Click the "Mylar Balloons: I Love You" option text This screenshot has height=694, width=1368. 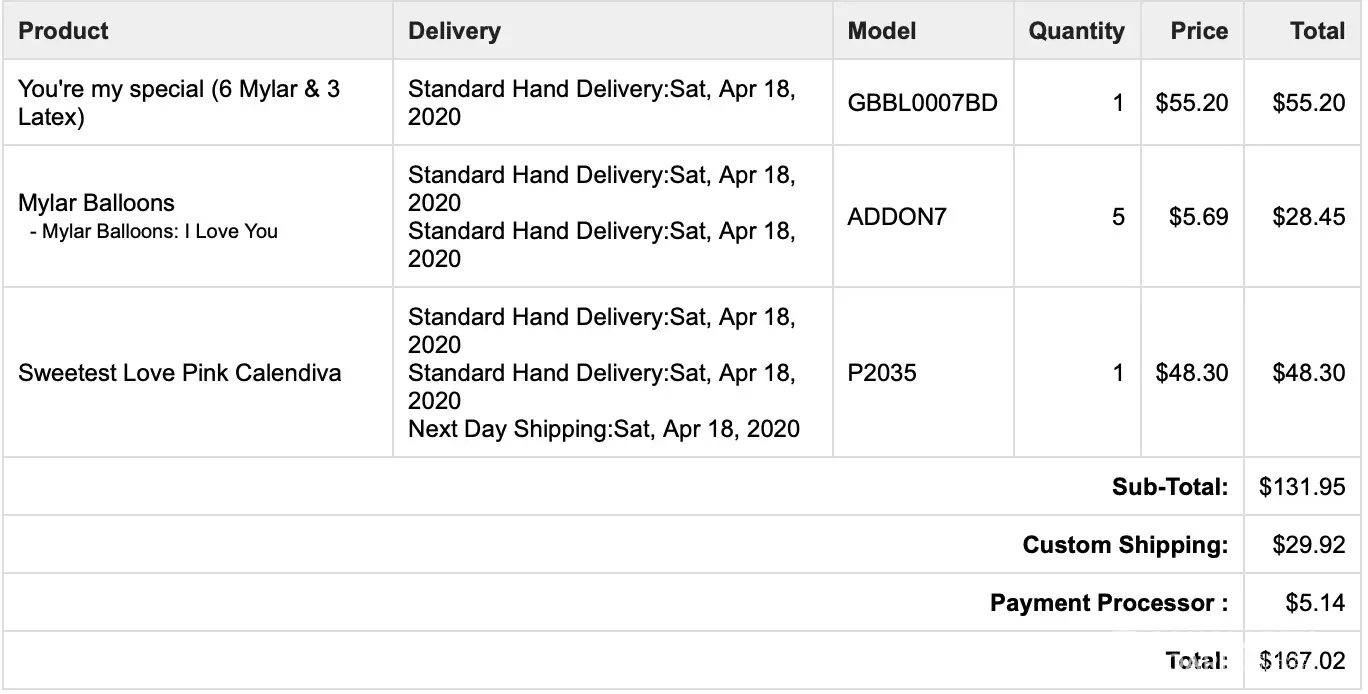[x=154, y=232]
